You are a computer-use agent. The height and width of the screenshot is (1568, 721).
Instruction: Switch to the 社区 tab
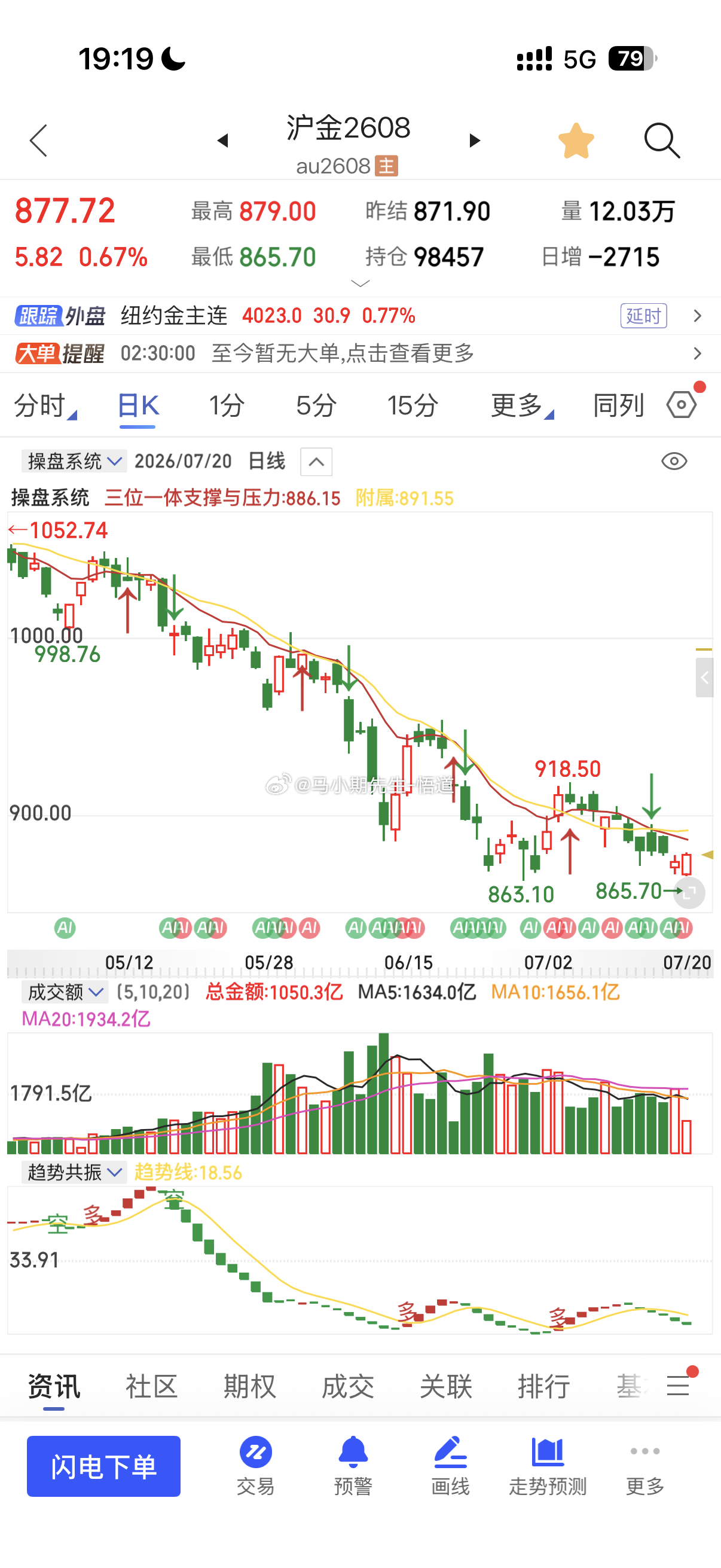click(151, 1387)
